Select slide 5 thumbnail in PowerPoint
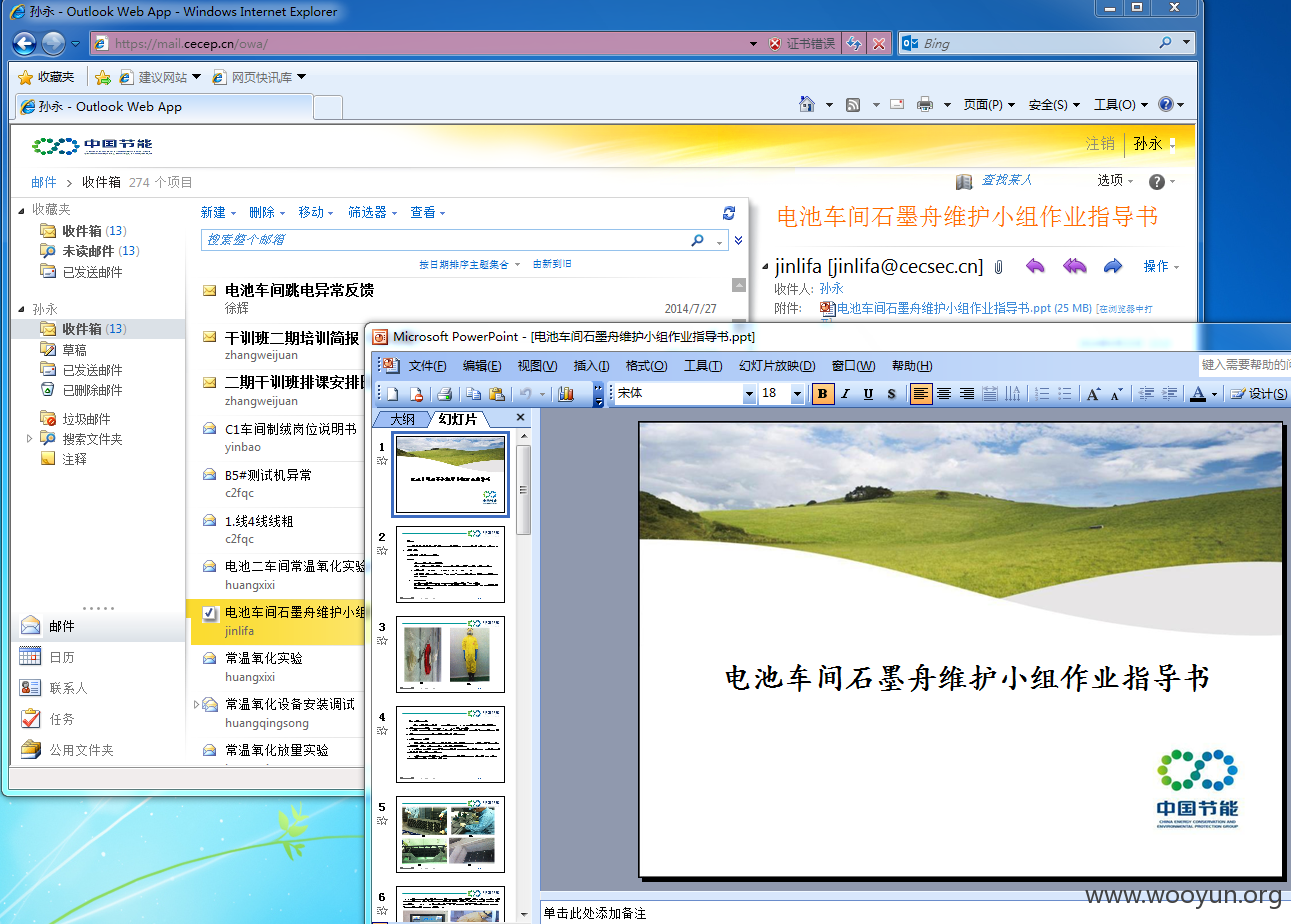Screen dimensions: 1291x924 tap(450, 834)
